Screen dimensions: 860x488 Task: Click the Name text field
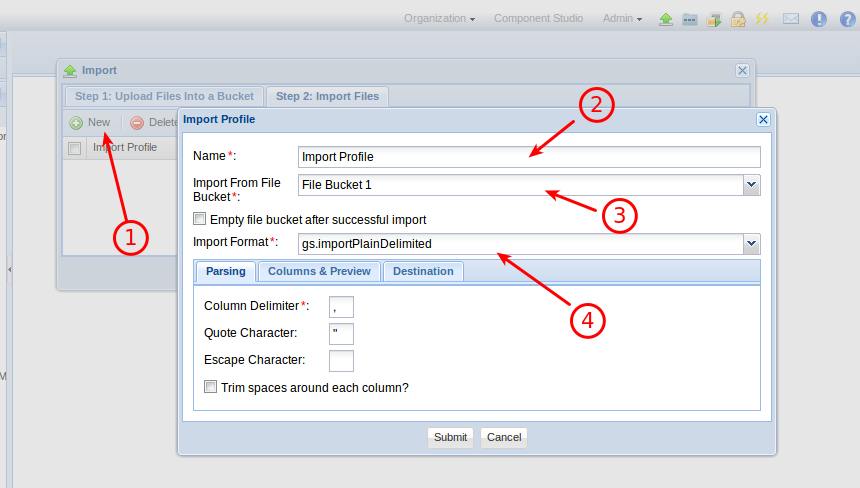529,157
